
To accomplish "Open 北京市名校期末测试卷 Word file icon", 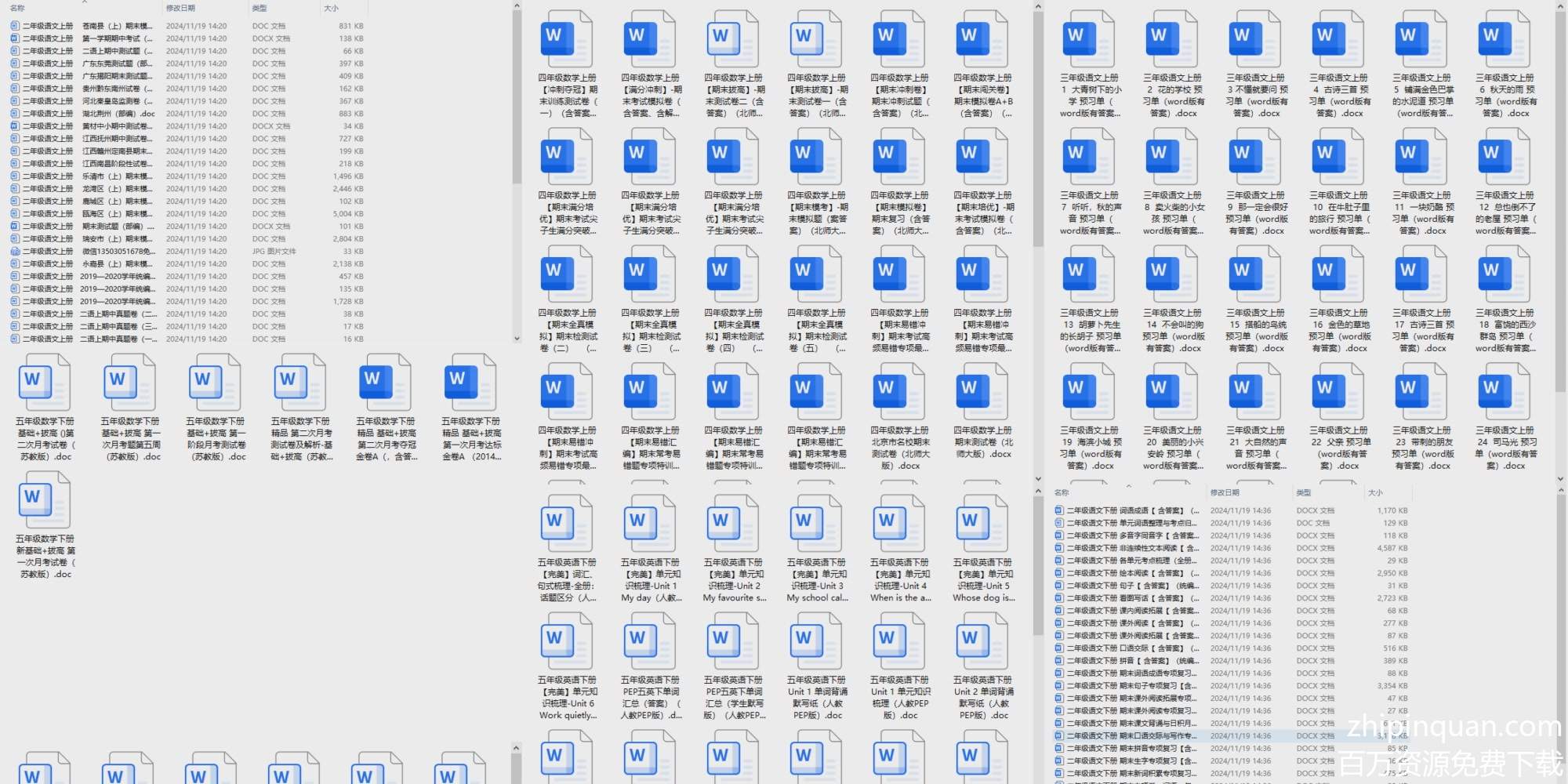I will click(899, 391).
